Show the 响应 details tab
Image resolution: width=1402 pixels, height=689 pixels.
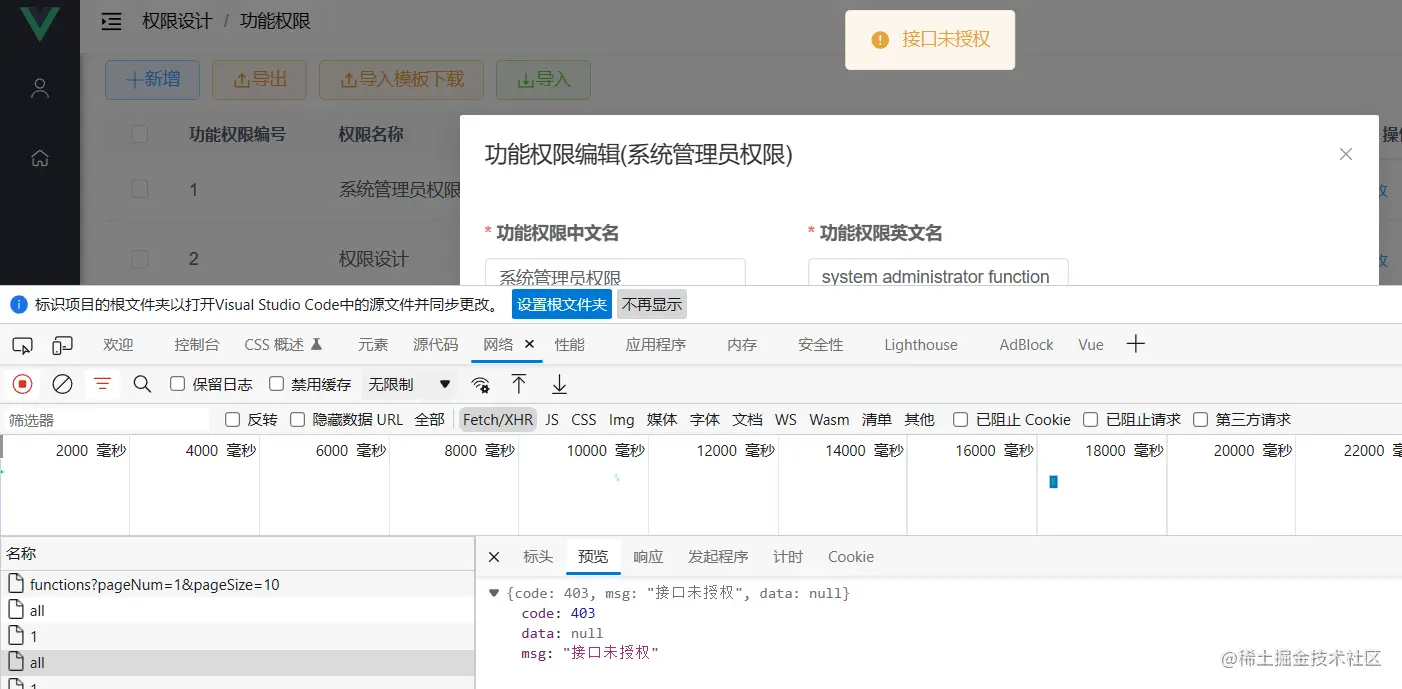648,557
